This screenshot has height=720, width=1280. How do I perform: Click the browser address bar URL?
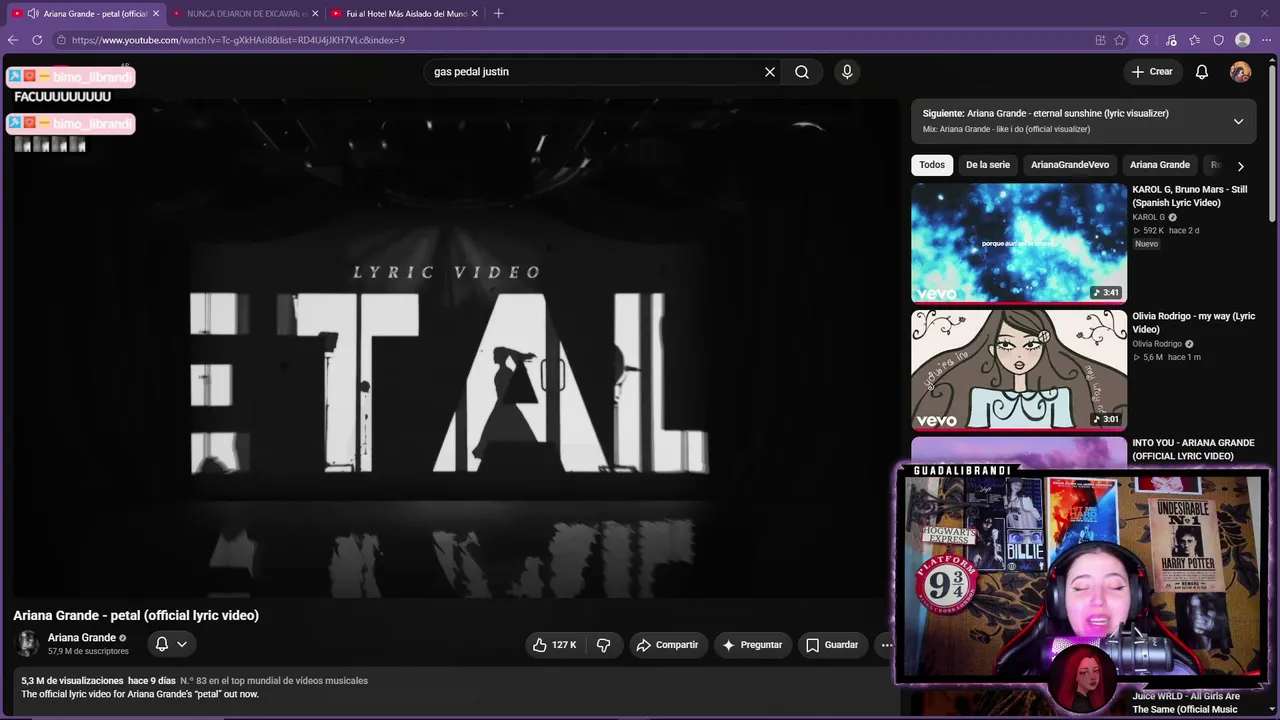(x=238, y=40)
